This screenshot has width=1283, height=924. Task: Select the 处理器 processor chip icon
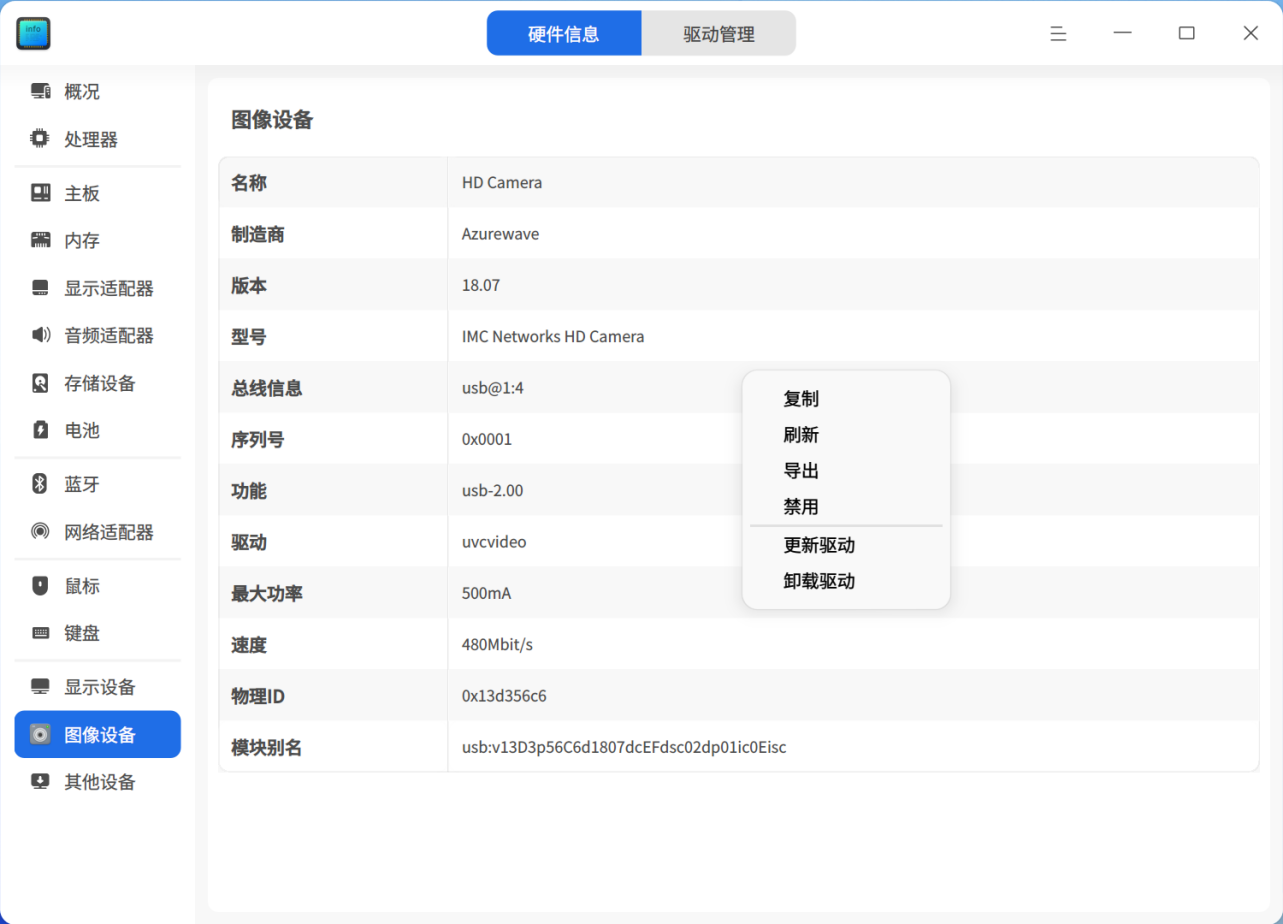tap(40, 139)
